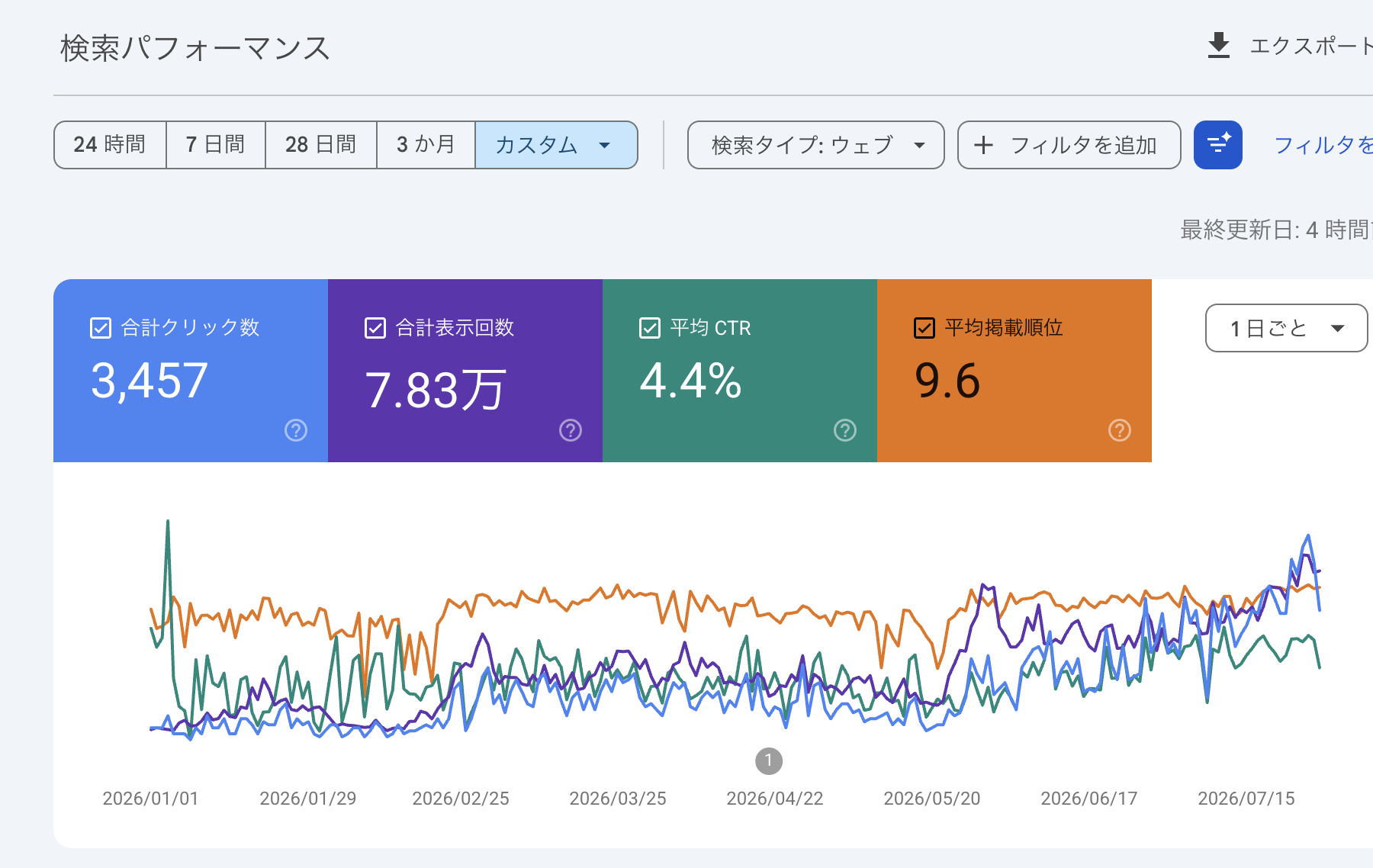Toggle the 合計表示回数 checkbox
This screenshot has height=868, width=1373.
[375, 328]
